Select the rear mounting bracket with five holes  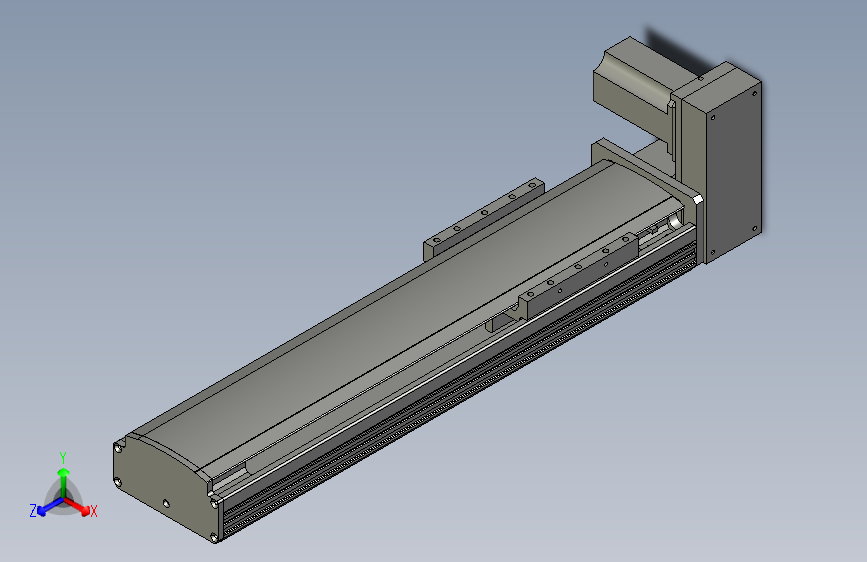(482, 218)
